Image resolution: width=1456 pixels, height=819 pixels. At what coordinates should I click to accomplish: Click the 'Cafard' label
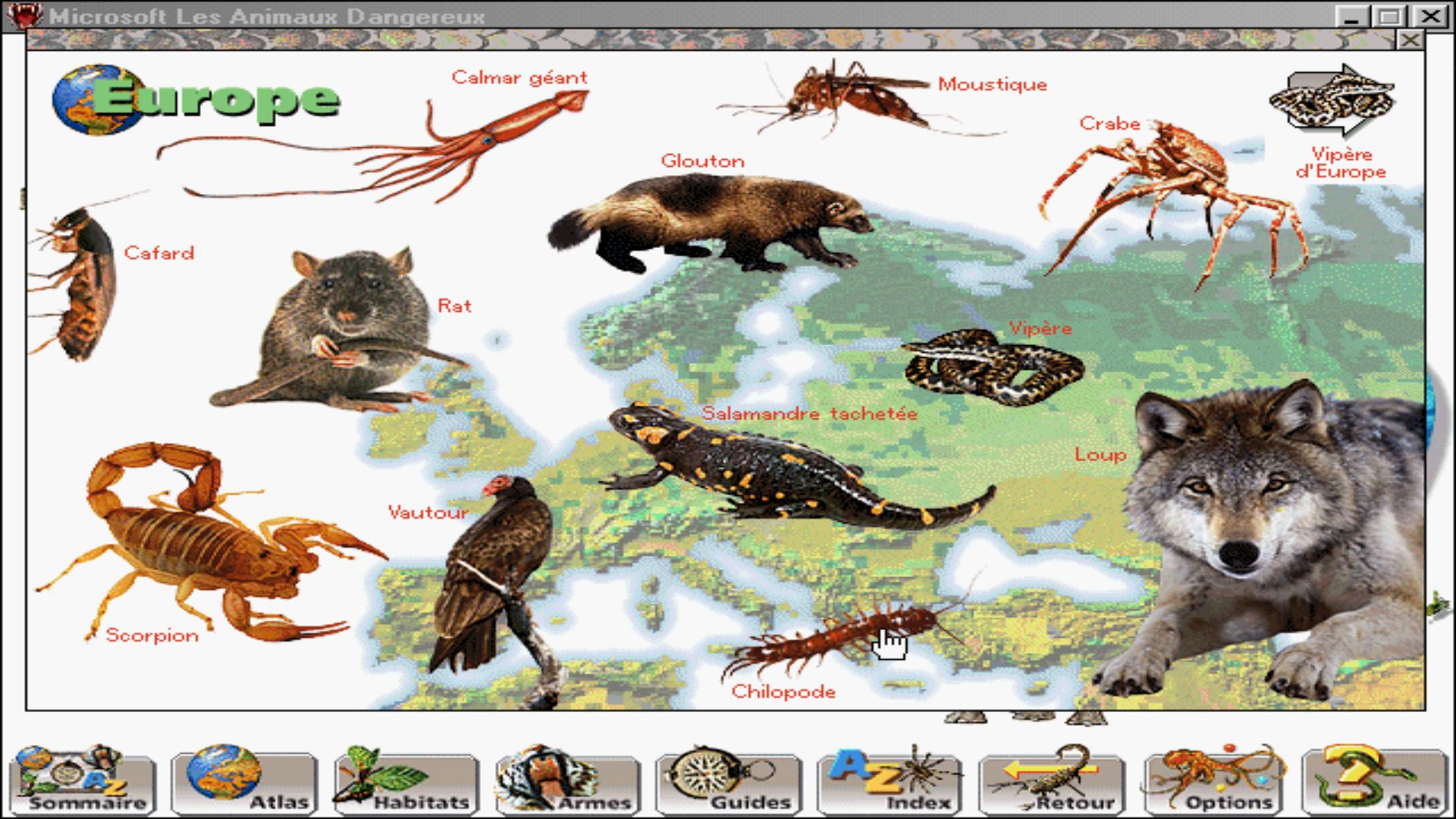159,253
